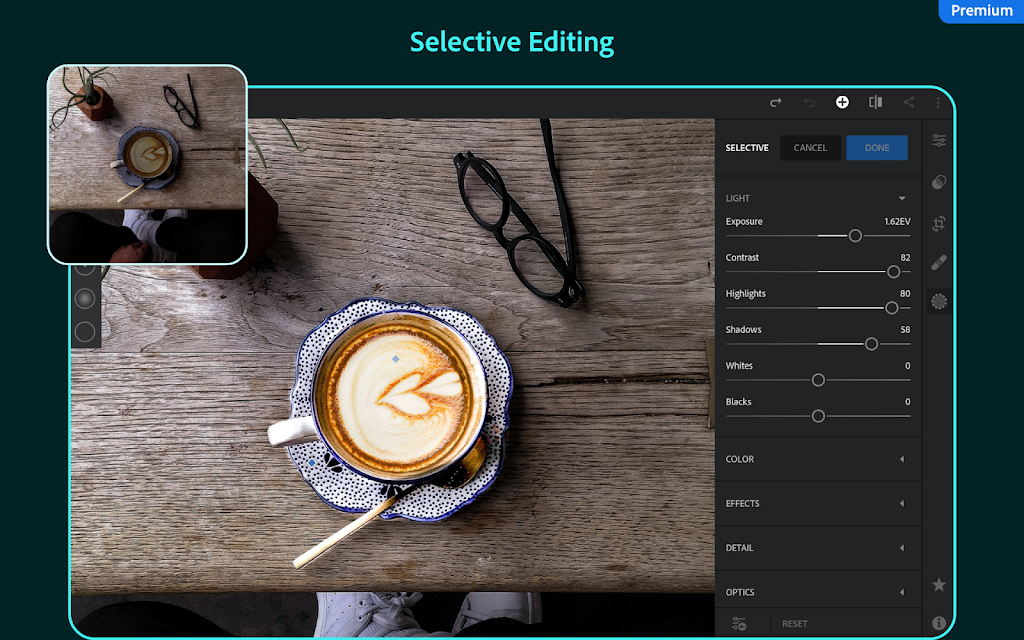Select the radial gradient selection tool
The height and width of the screenshot is (640, 1024).
point(85,298)
